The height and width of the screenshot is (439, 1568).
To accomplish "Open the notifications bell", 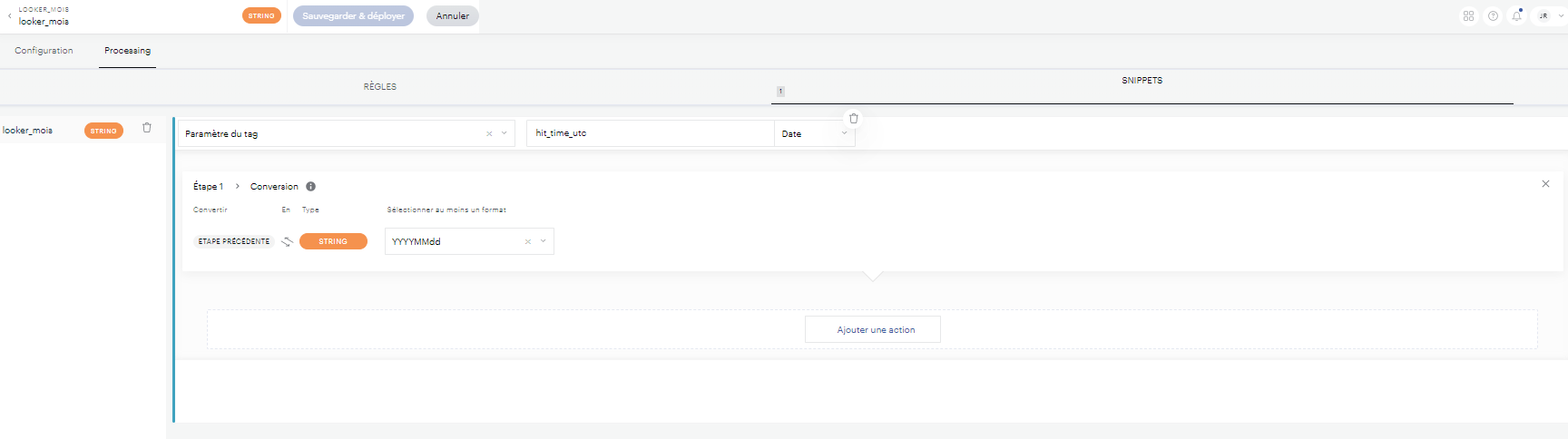I will point(1516,16).
